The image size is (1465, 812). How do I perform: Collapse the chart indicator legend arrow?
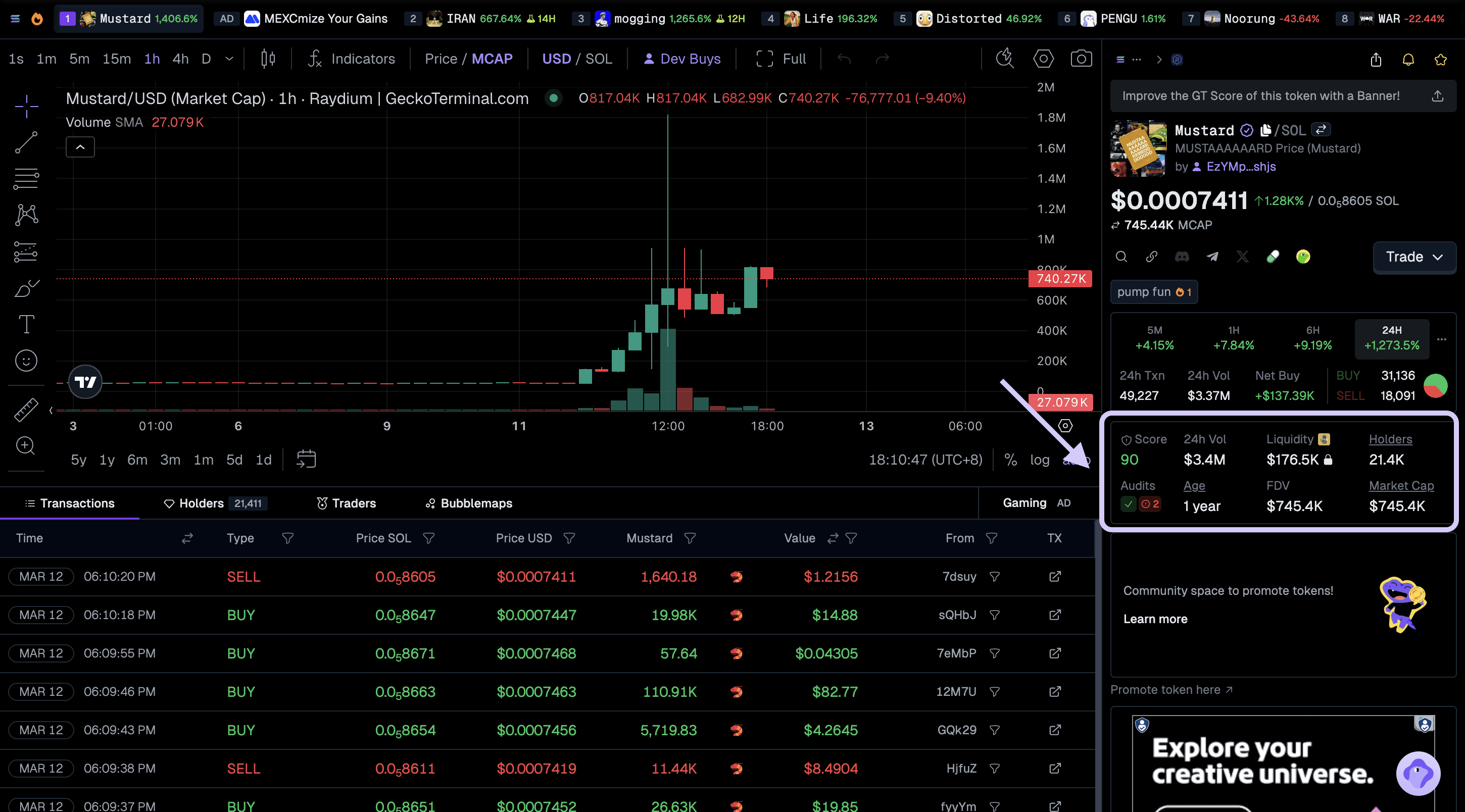point(80,147)
